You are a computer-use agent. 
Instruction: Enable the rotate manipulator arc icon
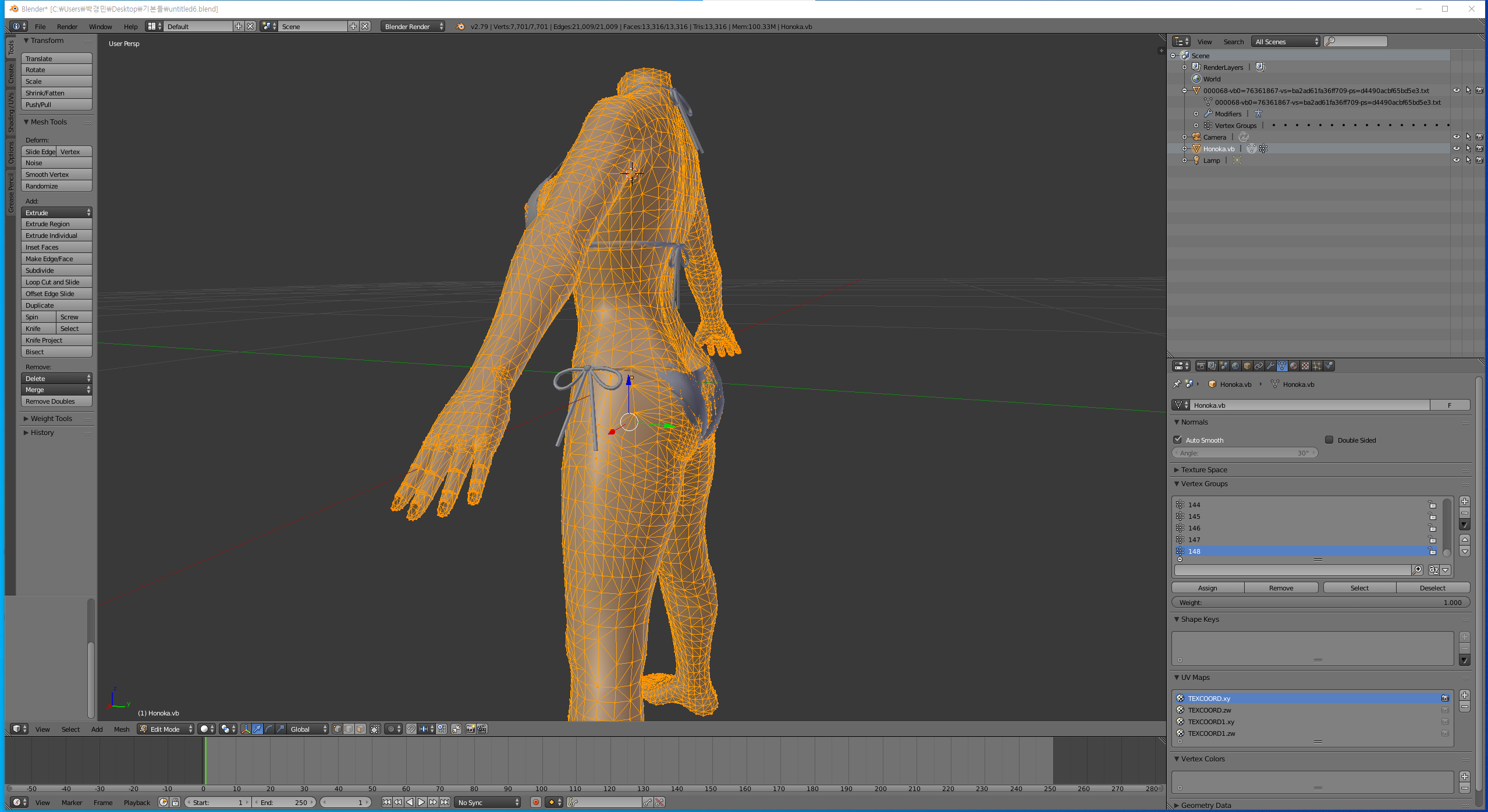point(269,729)
